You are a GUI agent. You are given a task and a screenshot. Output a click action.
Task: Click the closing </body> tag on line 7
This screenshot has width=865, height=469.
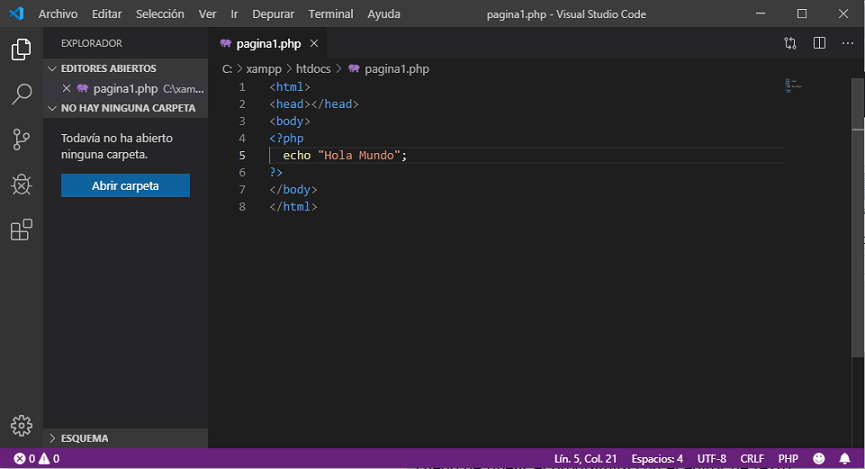coord(293,189)
